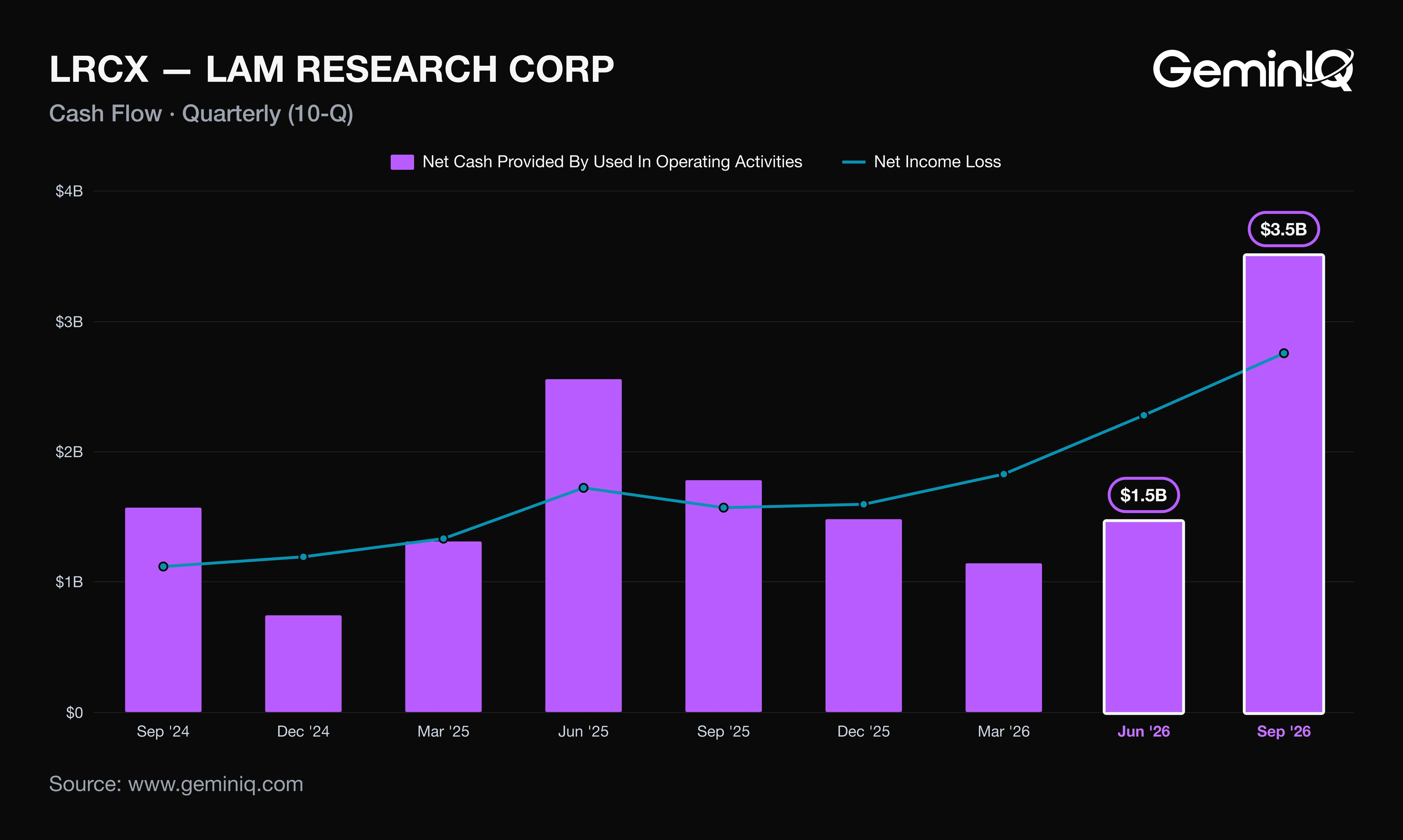Click the Sep '26 x-axis label

1284,731
